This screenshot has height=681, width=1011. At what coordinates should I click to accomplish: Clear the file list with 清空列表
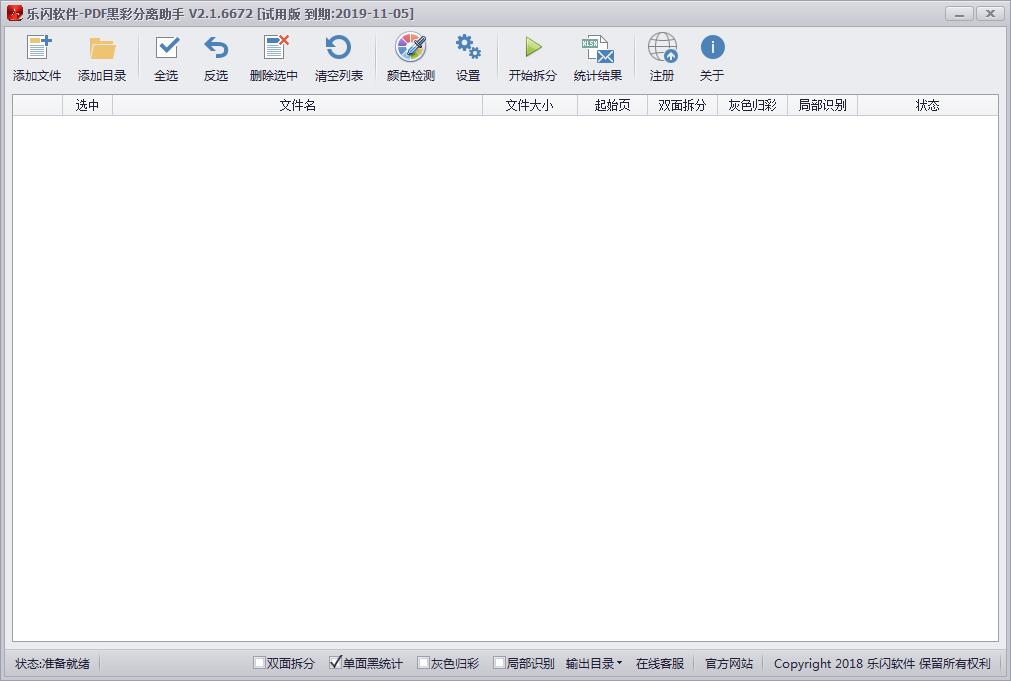[339, 56]
